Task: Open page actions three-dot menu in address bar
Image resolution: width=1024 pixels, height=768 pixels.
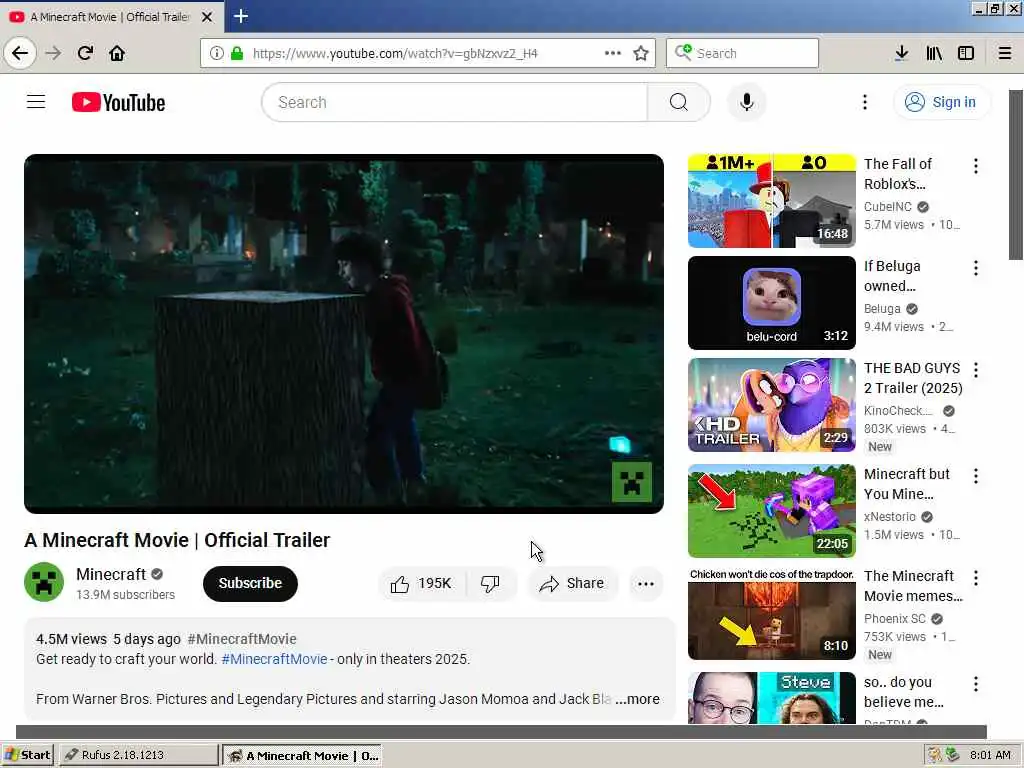Action: 613,53
